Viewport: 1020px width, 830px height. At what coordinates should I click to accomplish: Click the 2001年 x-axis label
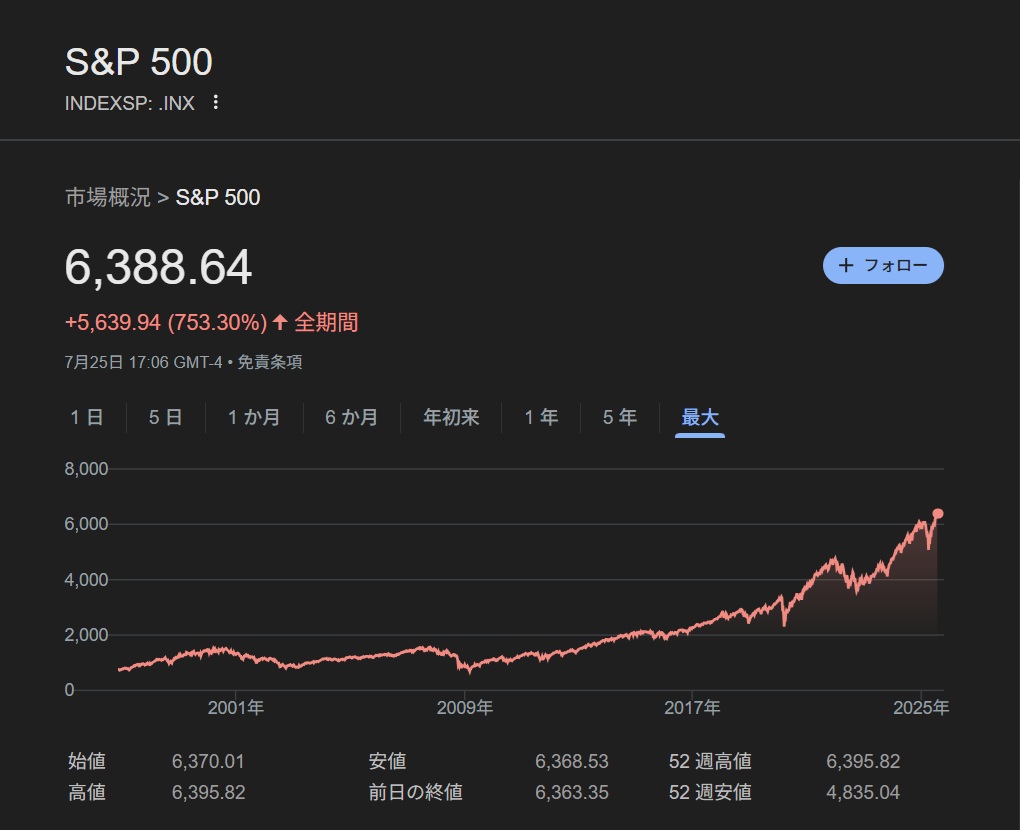pos(235,708)
